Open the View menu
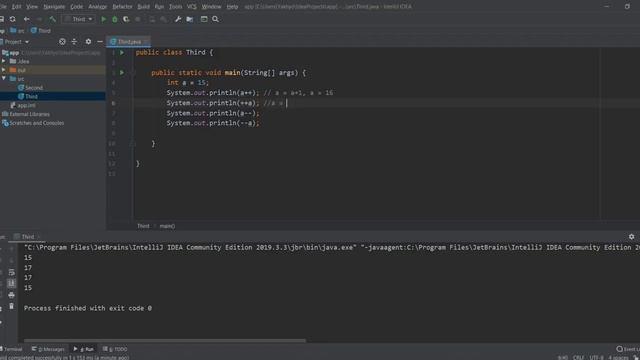Image resolution: width=640 pixels, height=360 pixels. click(32, 7)
